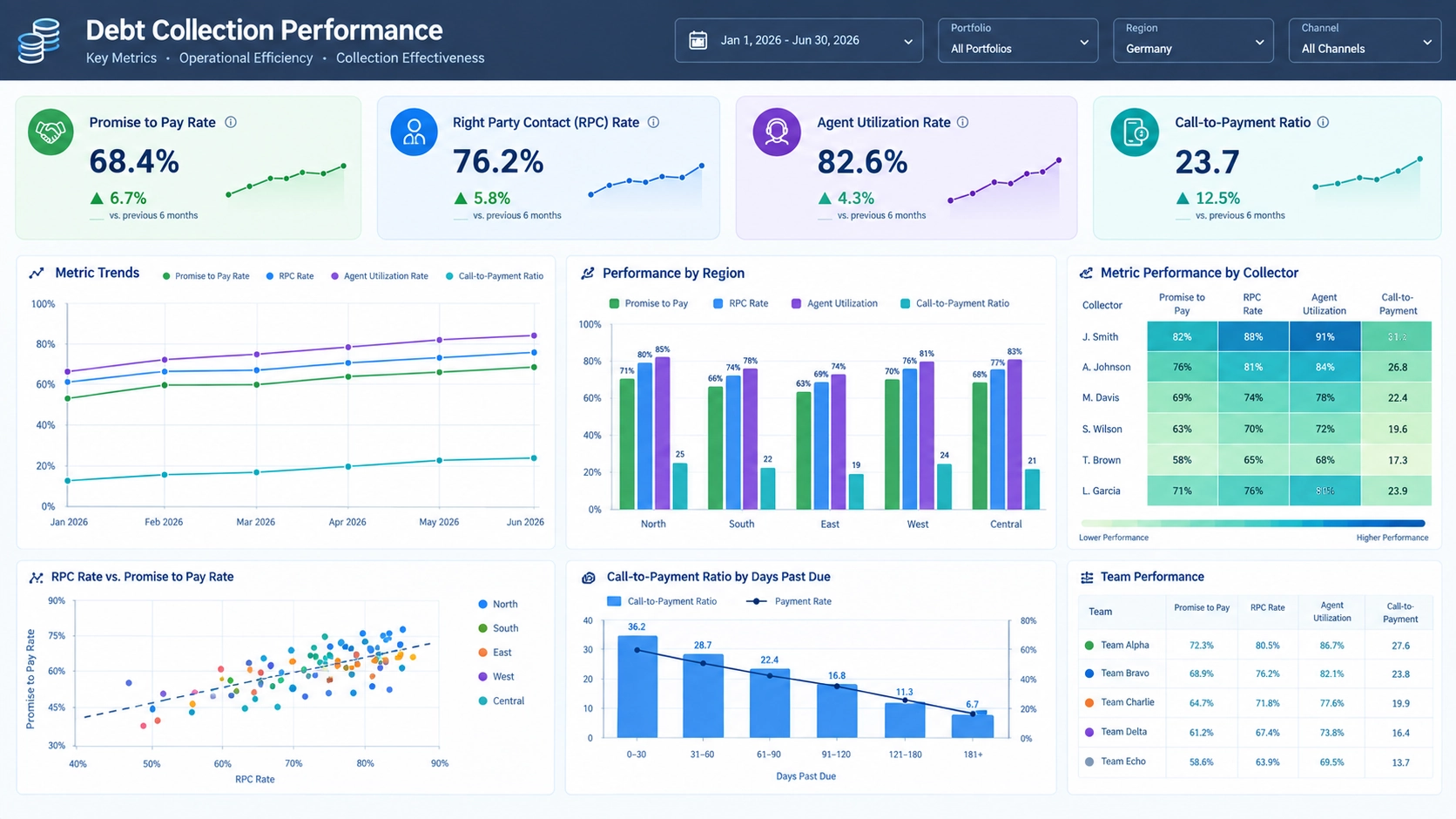
Task: Click S. Wilson's 70% RPC Rate cell
Action: point(1253,430)
